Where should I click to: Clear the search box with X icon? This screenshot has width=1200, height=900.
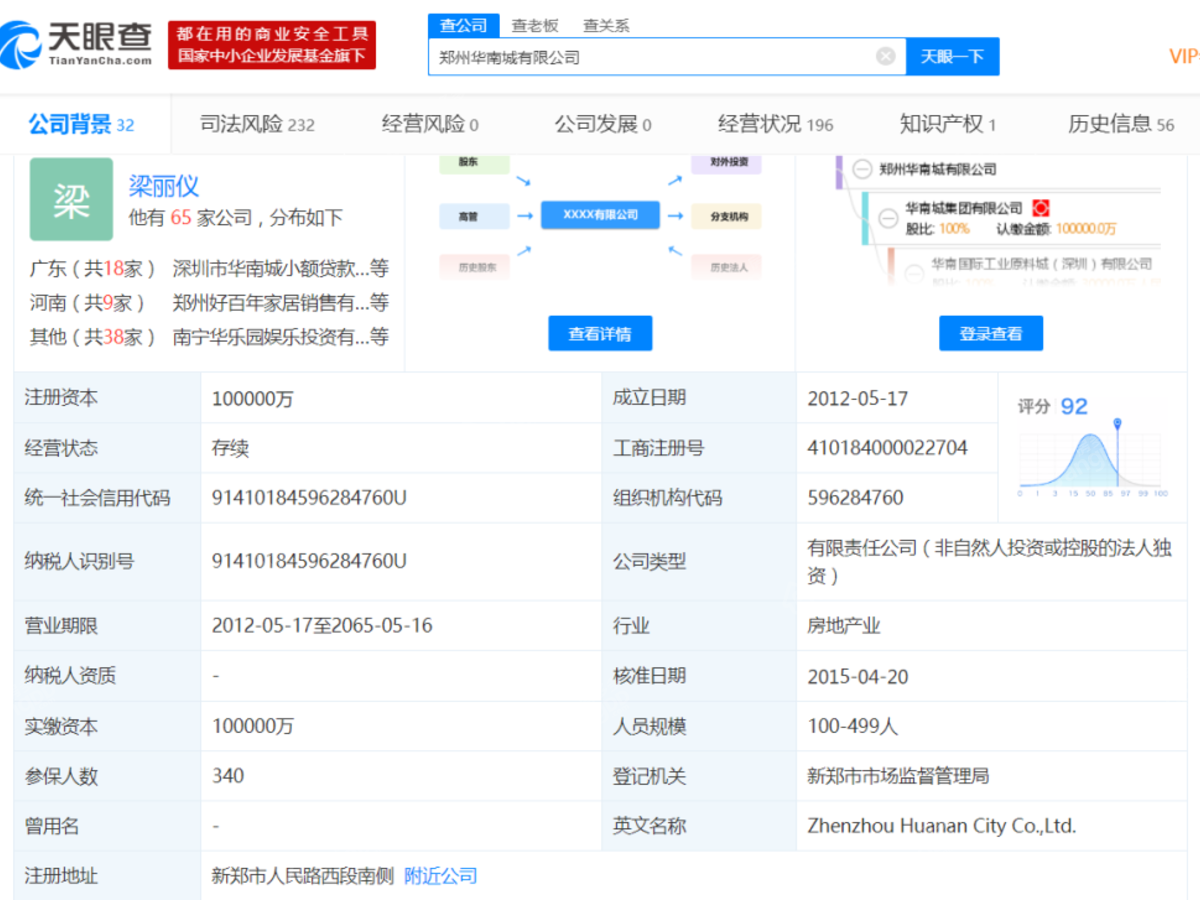(885, 57)
